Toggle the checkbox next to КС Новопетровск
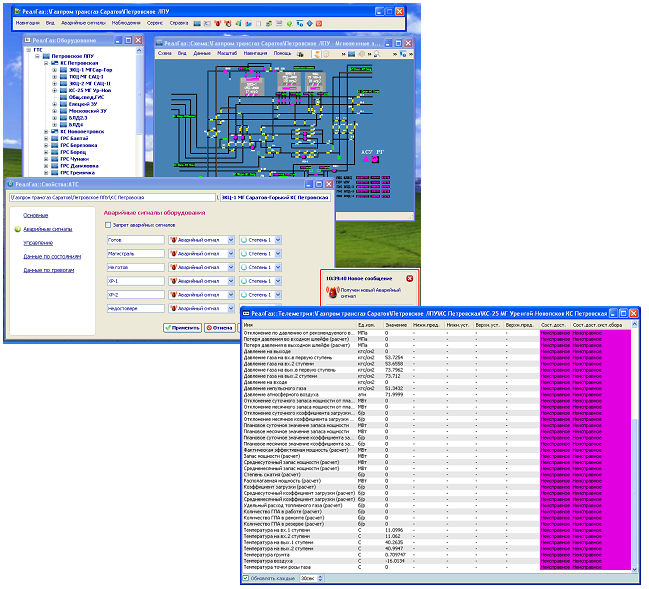The height and width of the screenshot is (589, 649). 46,131
